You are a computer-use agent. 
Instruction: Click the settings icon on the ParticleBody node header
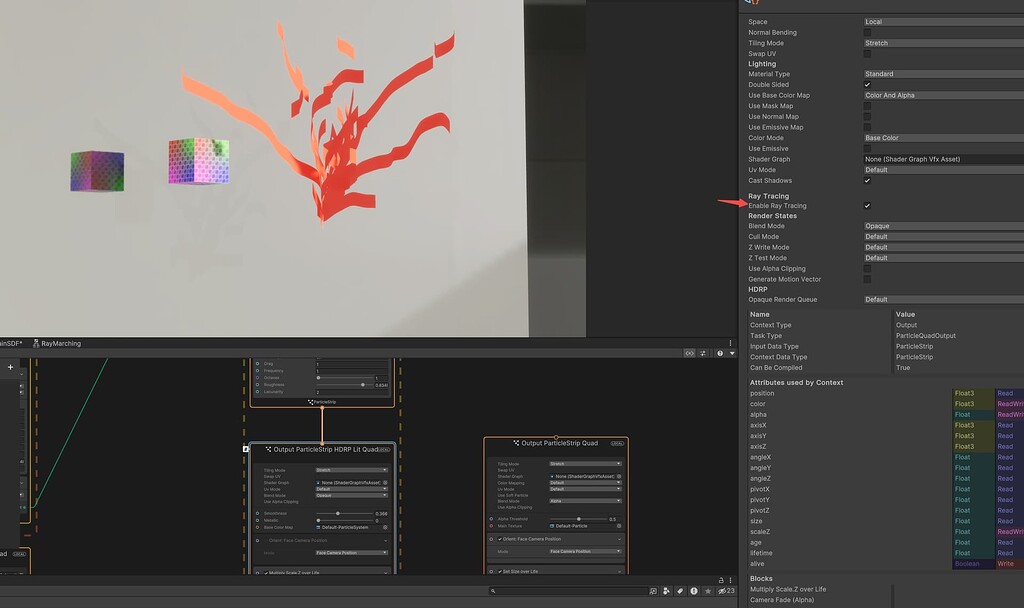point(311,401)
